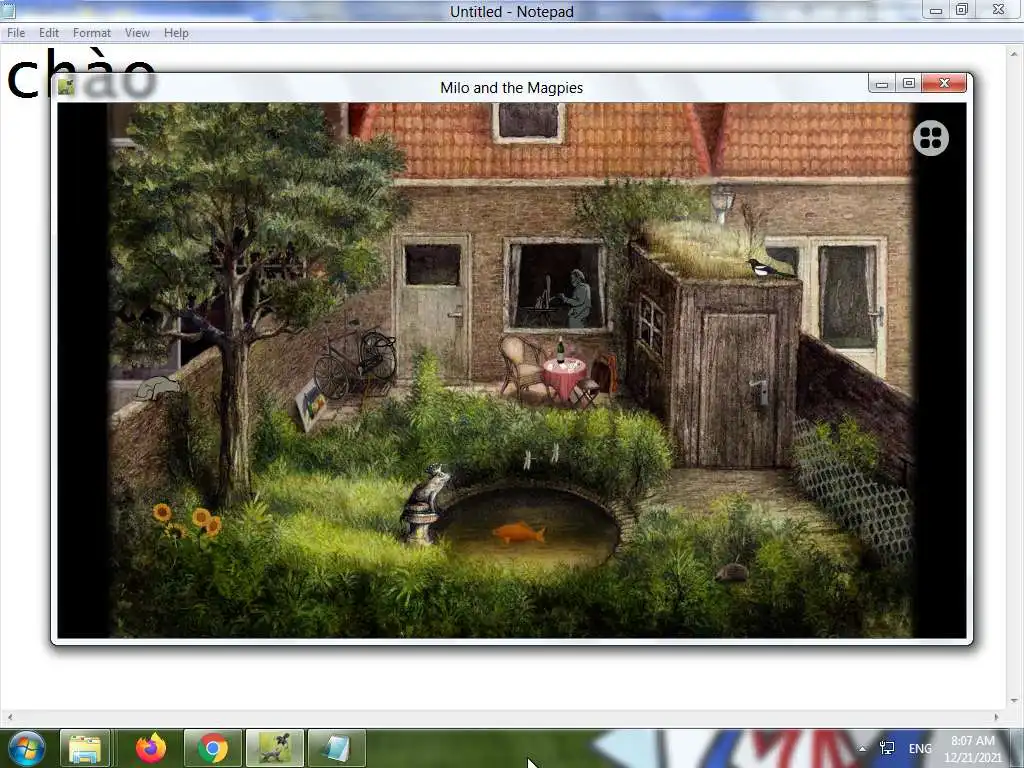This screenshot has width=1024, height=768.
Task: Click the bicycle leaning on the wall
Action: pyautogui.click(x=355, y=362)
